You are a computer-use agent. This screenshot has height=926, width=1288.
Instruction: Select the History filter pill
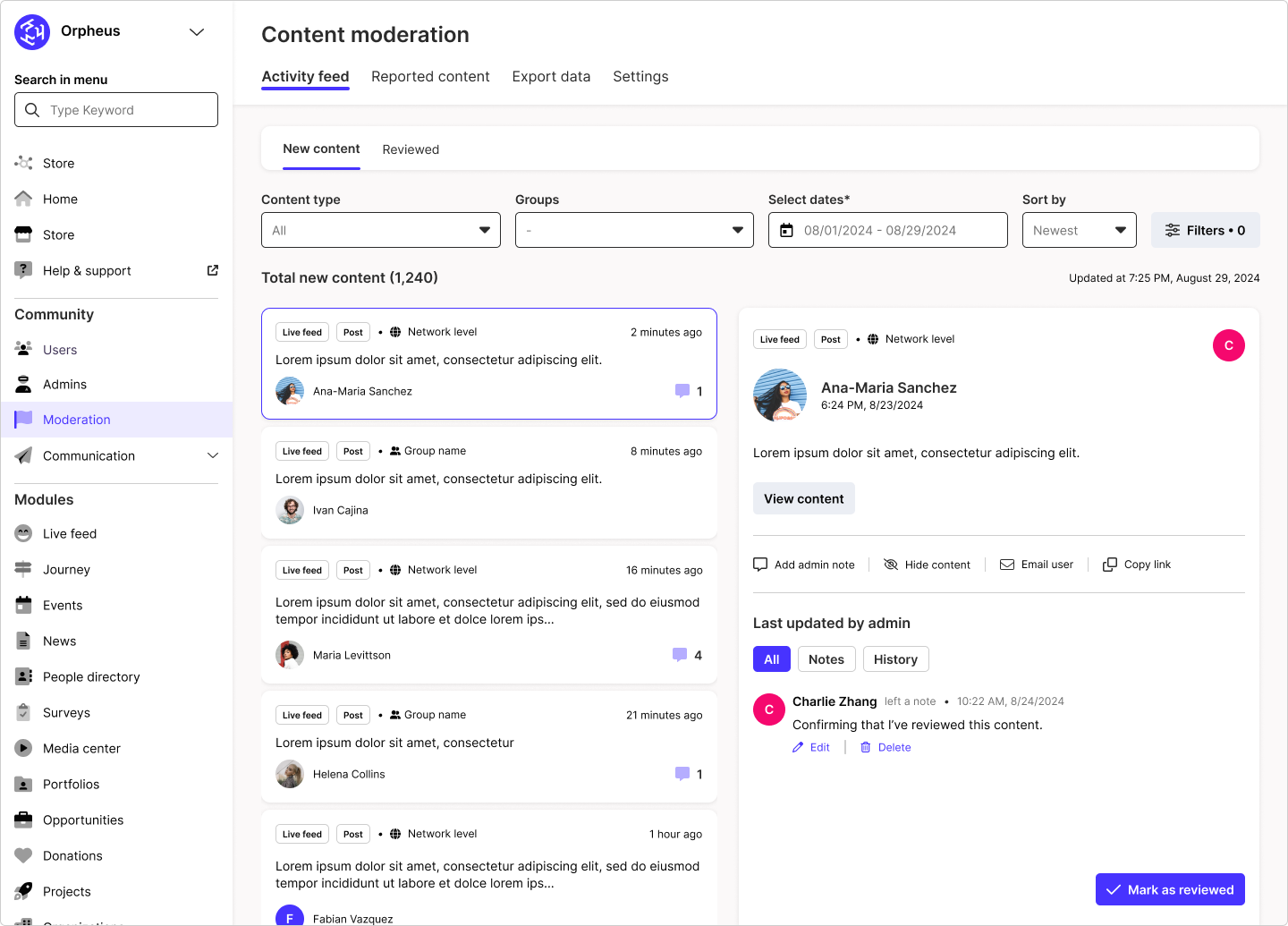click(895, 658)
